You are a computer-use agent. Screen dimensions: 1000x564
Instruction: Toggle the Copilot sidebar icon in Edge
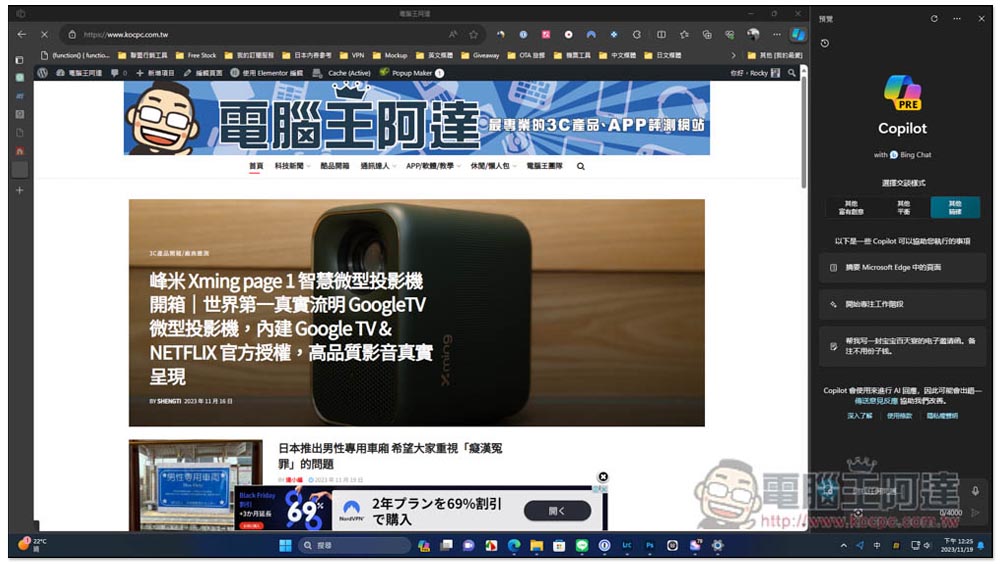coord(797,34)
